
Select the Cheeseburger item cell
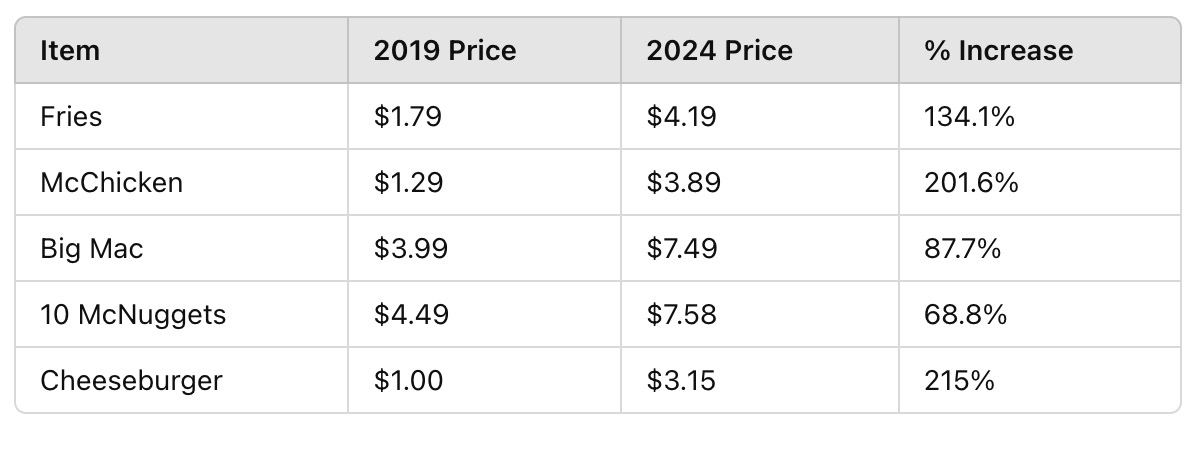coord(131,381)
